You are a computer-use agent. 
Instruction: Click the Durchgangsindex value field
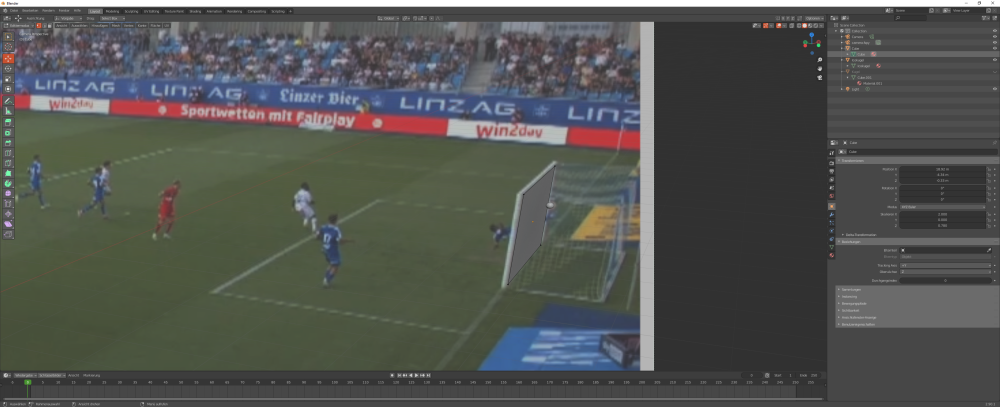946,280
